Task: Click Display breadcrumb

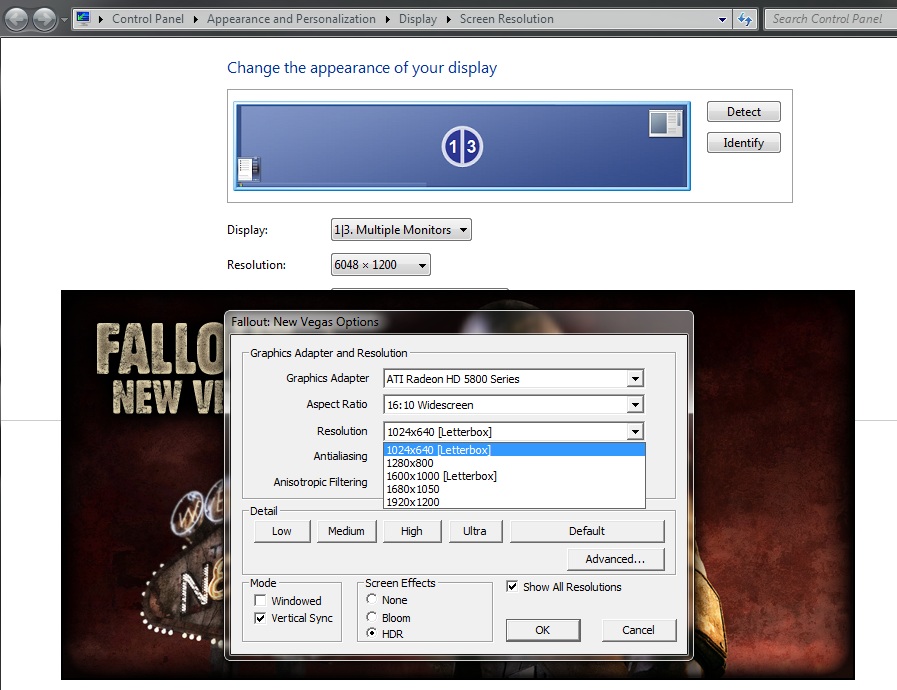Action: pos(418,19)
